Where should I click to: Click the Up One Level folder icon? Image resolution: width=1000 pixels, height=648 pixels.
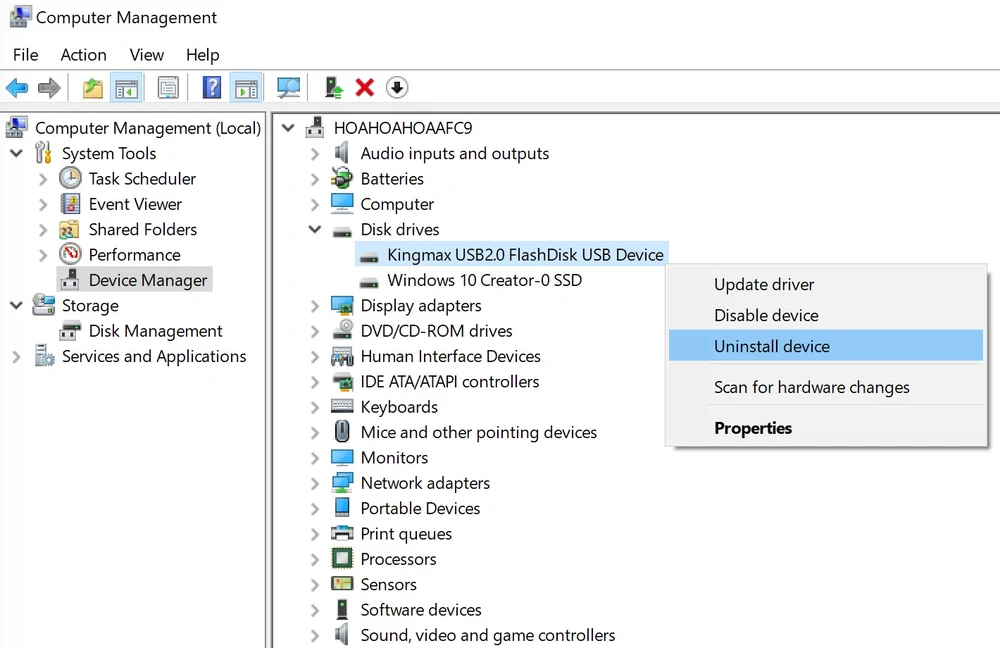(93, 88)
